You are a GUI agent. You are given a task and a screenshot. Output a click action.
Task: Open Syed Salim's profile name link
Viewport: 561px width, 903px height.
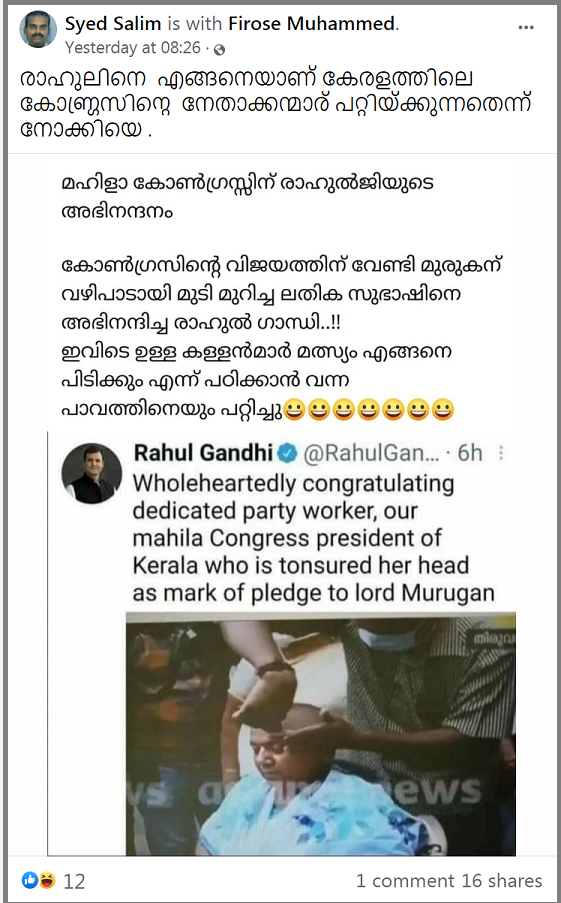pyautogui.click(x=113, y=24)
